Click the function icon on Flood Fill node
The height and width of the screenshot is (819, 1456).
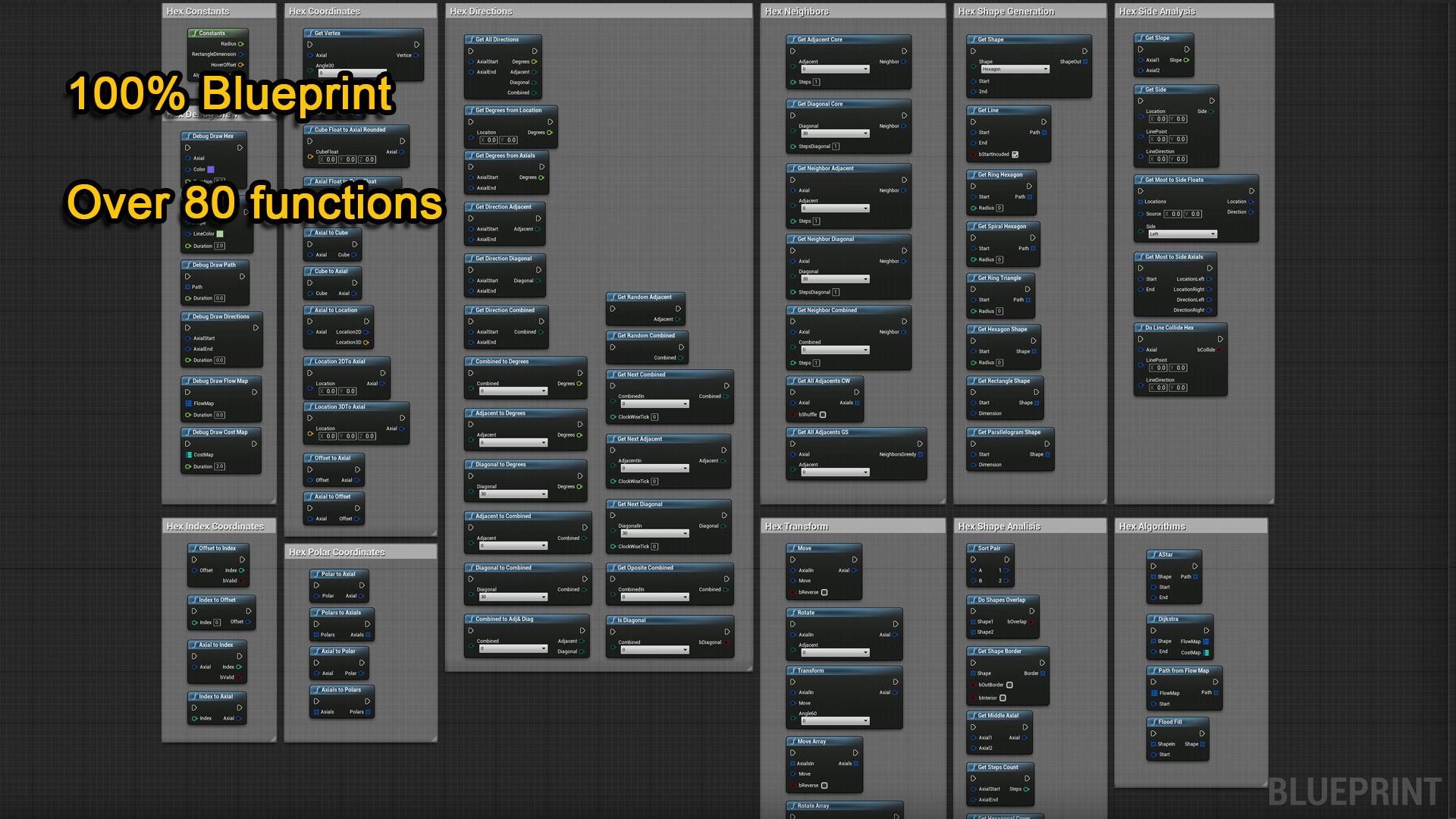point(1155,722)
